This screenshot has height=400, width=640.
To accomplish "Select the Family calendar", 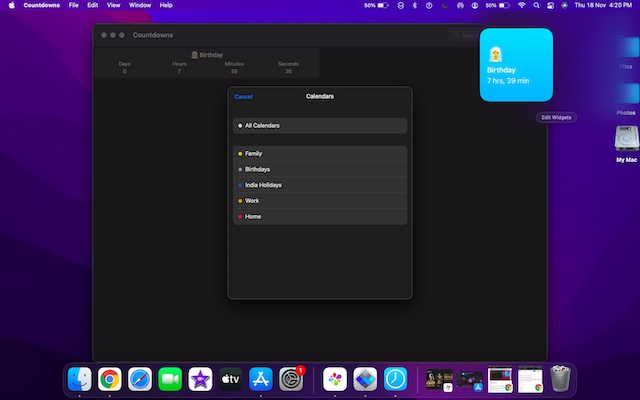I will pyautogui.click(x=320, y=154).
